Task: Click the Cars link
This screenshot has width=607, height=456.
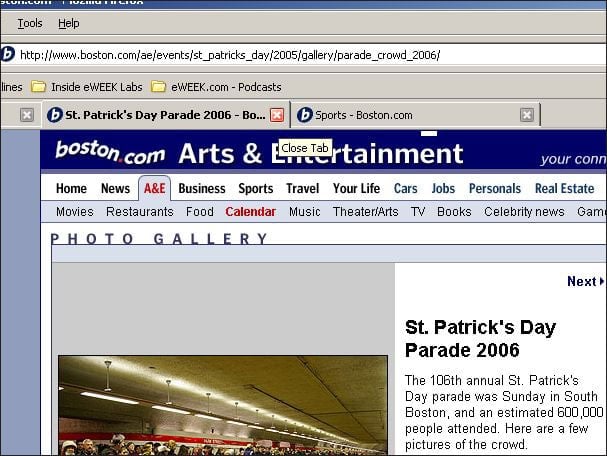Action: [405, 189]
